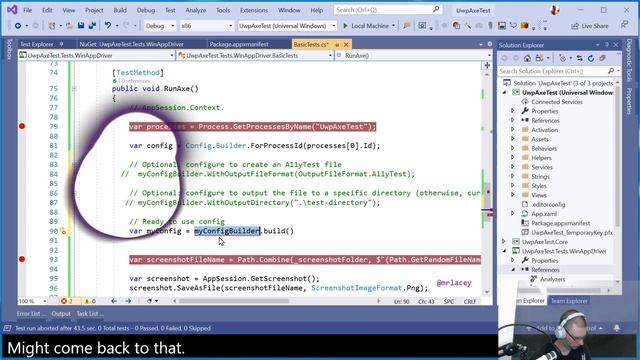This screenshot has width=640, height=360.
Task: Click the notifications bell in status bar
Action: pyautogui.click(x=617, y=328)
